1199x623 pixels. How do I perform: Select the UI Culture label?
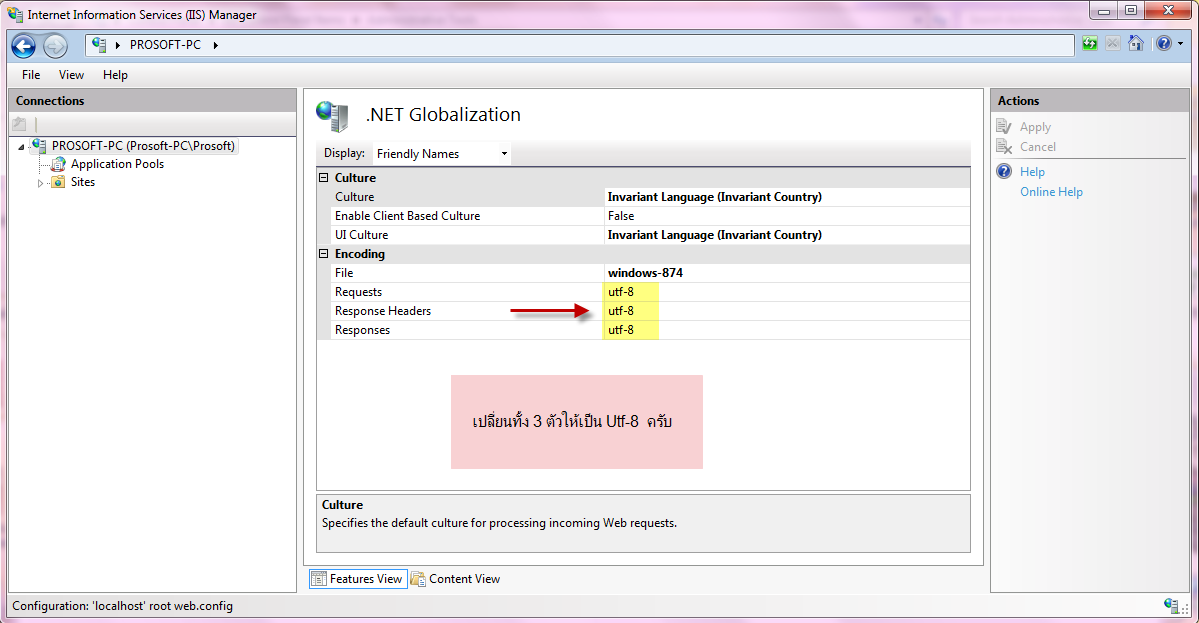(x=361, y=235)
